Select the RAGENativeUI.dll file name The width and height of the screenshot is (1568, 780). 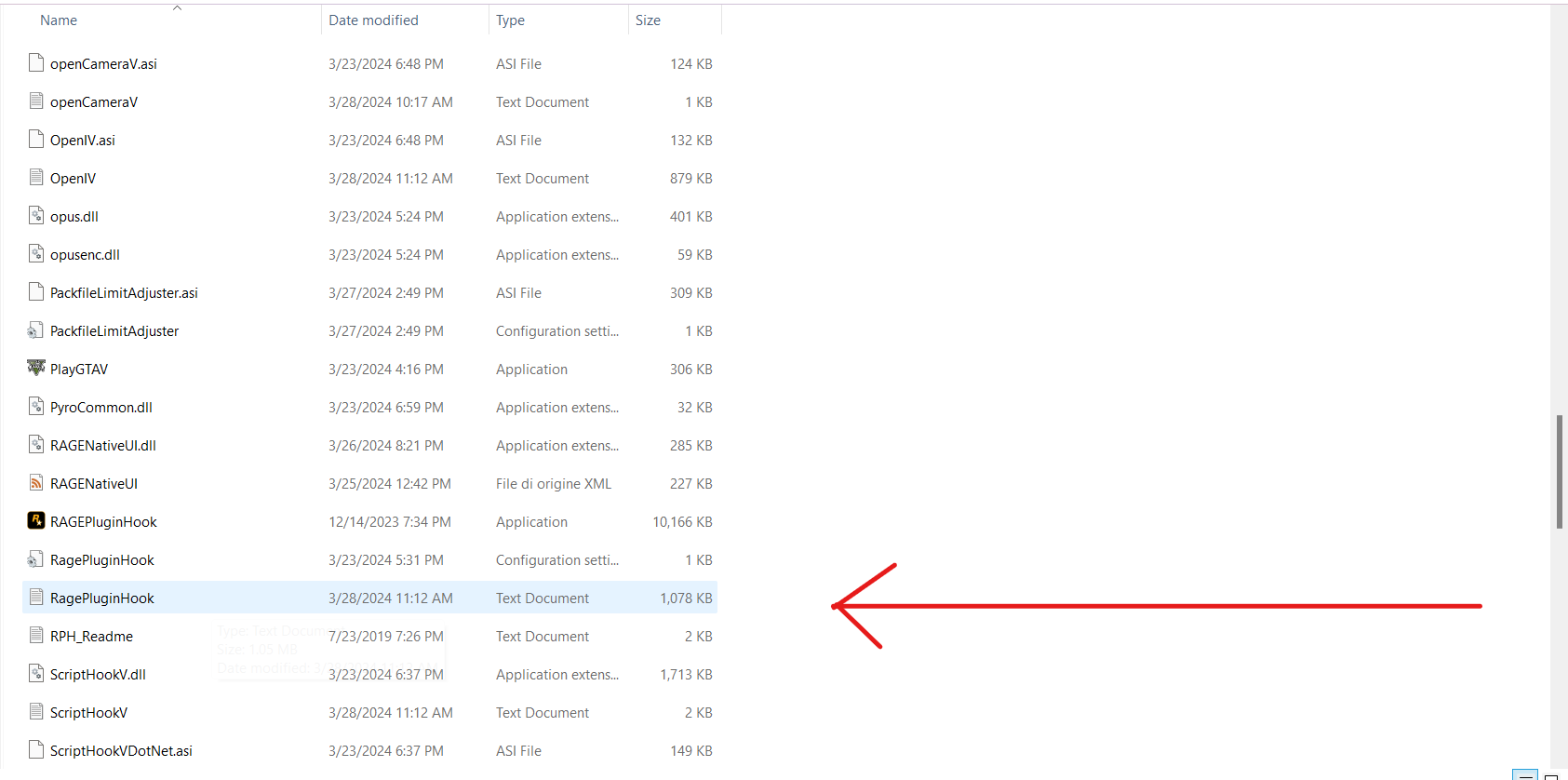coord(103,445)
